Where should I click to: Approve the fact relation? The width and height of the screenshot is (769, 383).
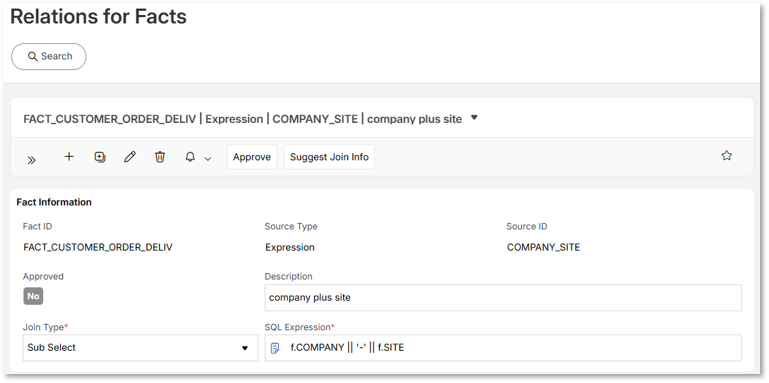(252, 157)
